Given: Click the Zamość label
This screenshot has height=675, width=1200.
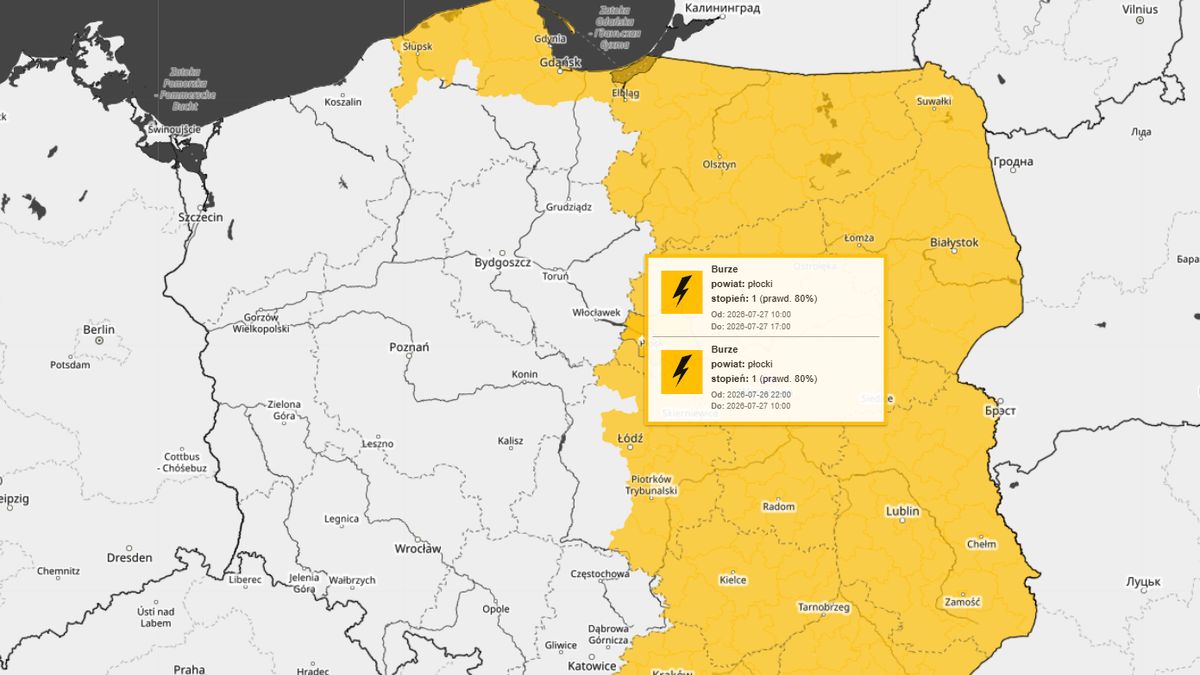Looking at the screenshot, I should [x=962, y=602].
